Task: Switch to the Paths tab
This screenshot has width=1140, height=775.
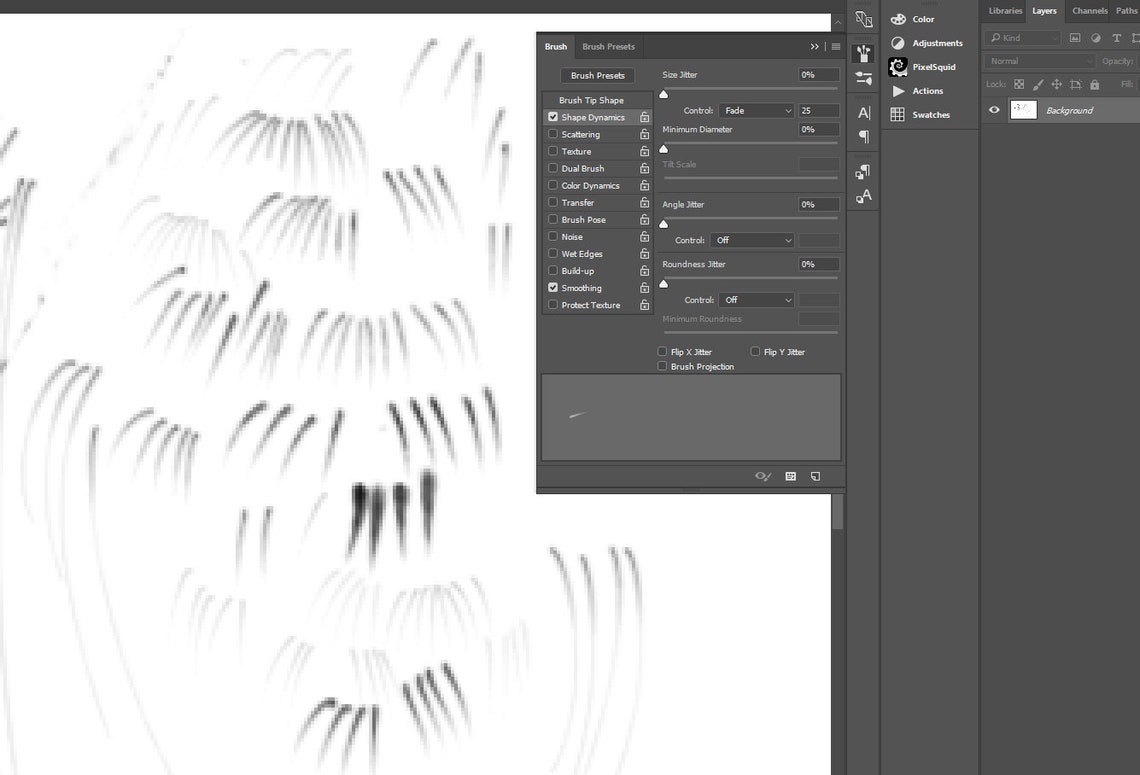Action: [1125, 11]
